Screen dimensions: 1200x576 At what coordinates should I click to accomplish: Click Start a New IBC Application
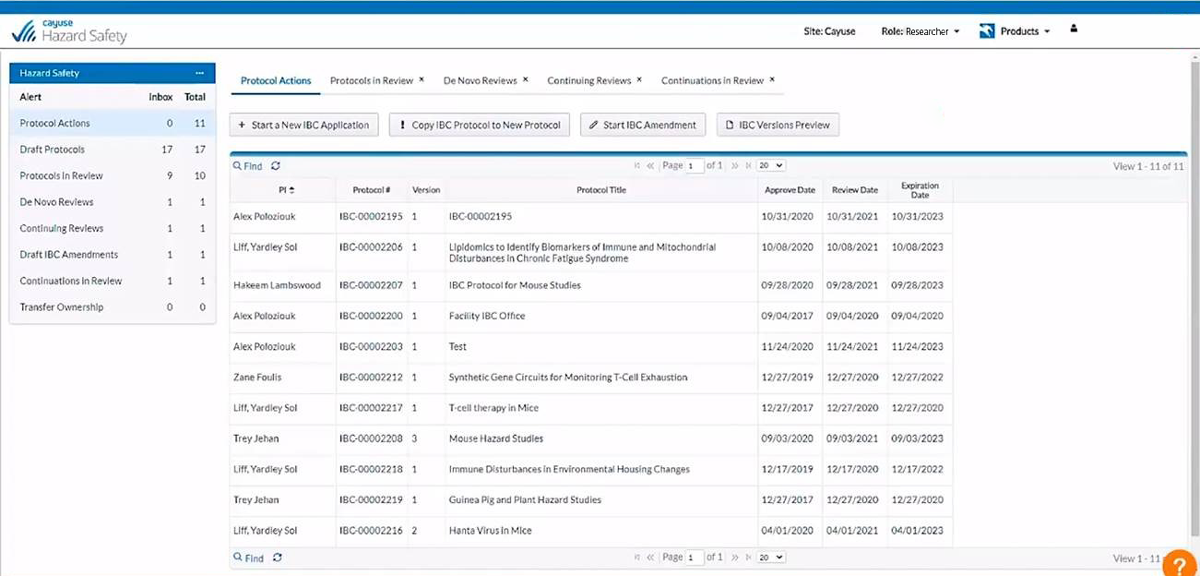pyautogui.click(x=304, y=125)
